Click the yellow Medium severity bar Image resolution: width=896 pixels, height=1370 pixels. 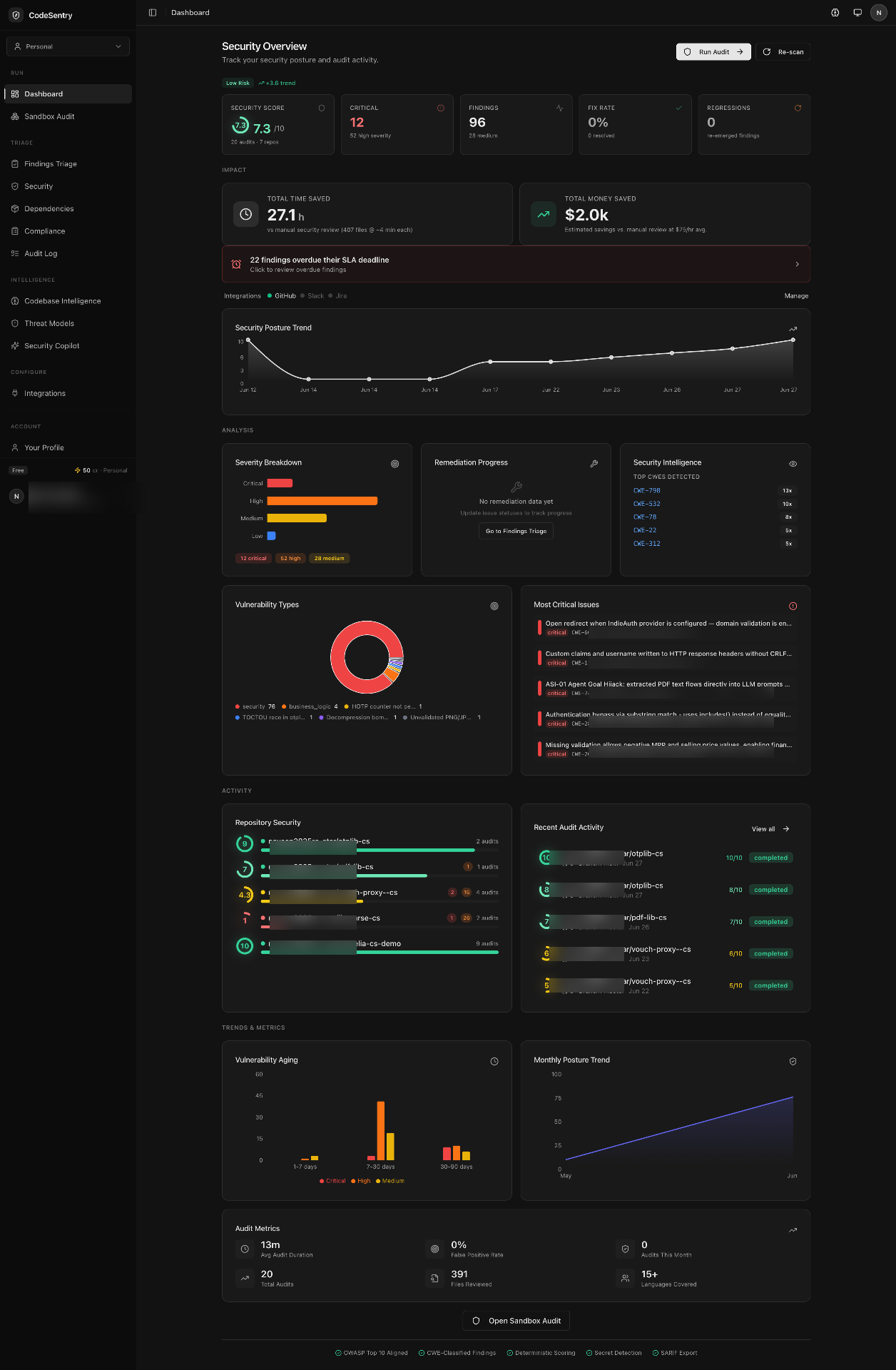tap(297, 518)
